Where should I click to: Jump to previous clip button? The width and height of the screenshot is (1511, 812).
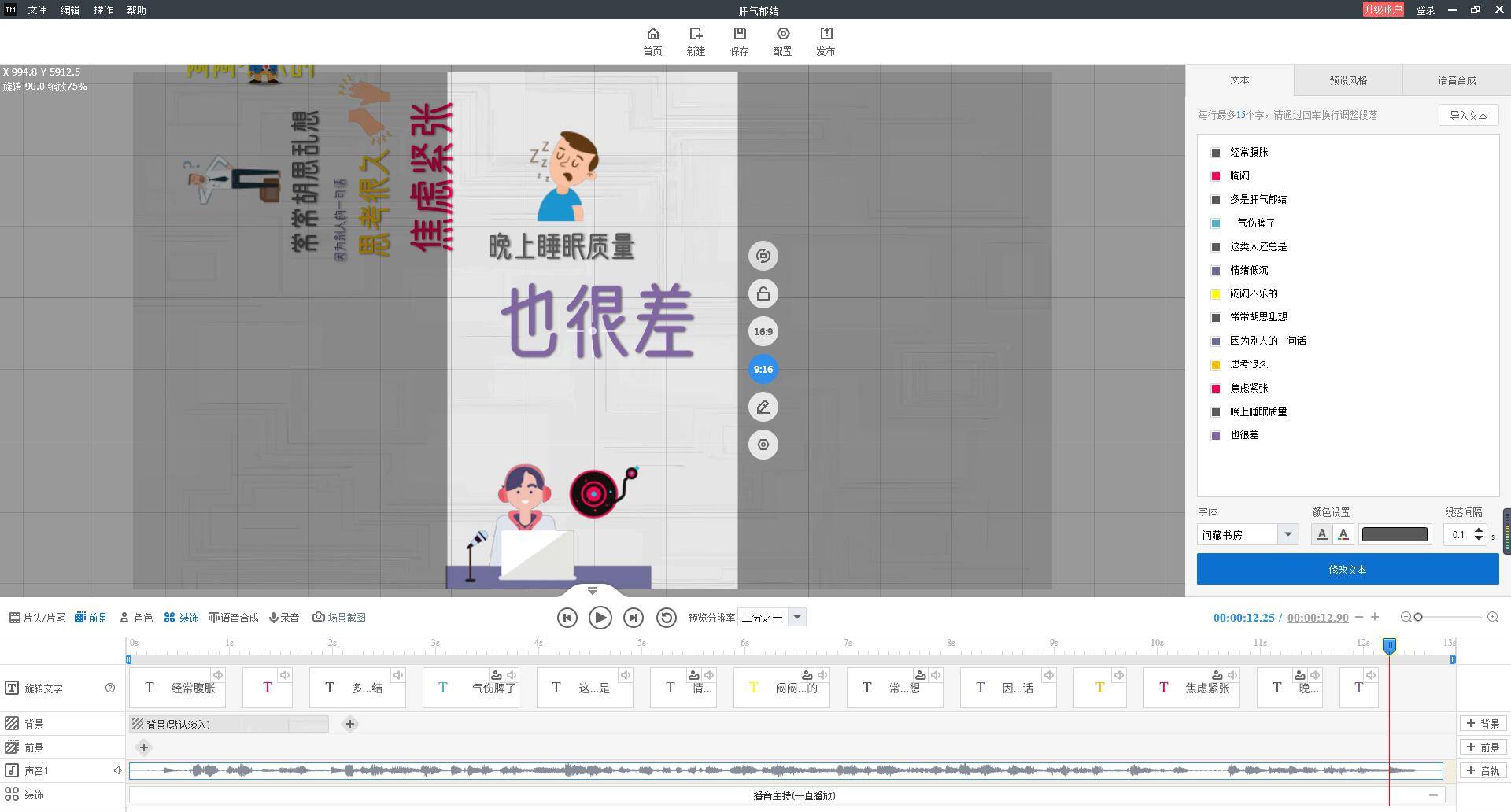click(x=567, y=618)
